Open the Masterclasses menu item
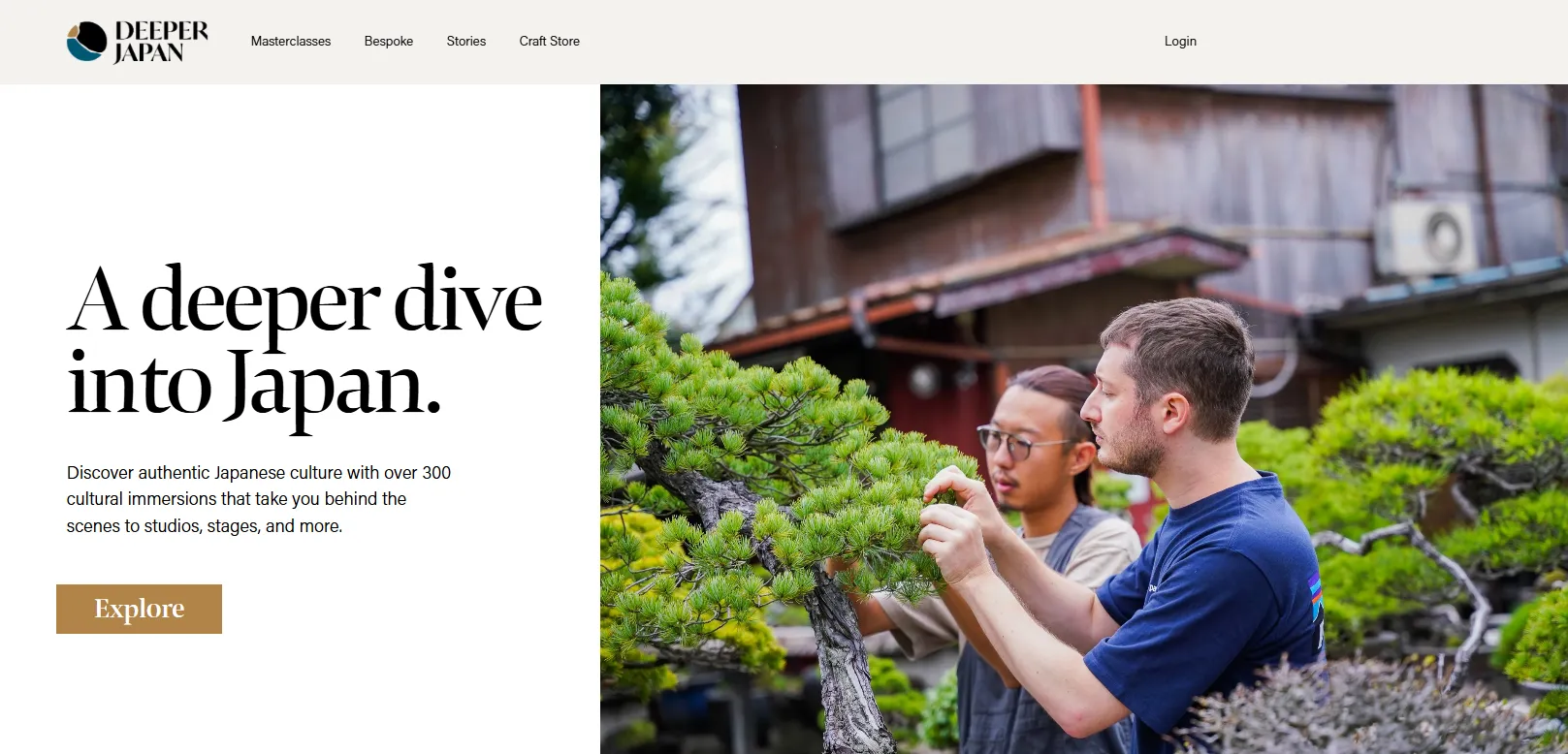The height and width of the screenshot is (754, 1568). pos(291,42)
